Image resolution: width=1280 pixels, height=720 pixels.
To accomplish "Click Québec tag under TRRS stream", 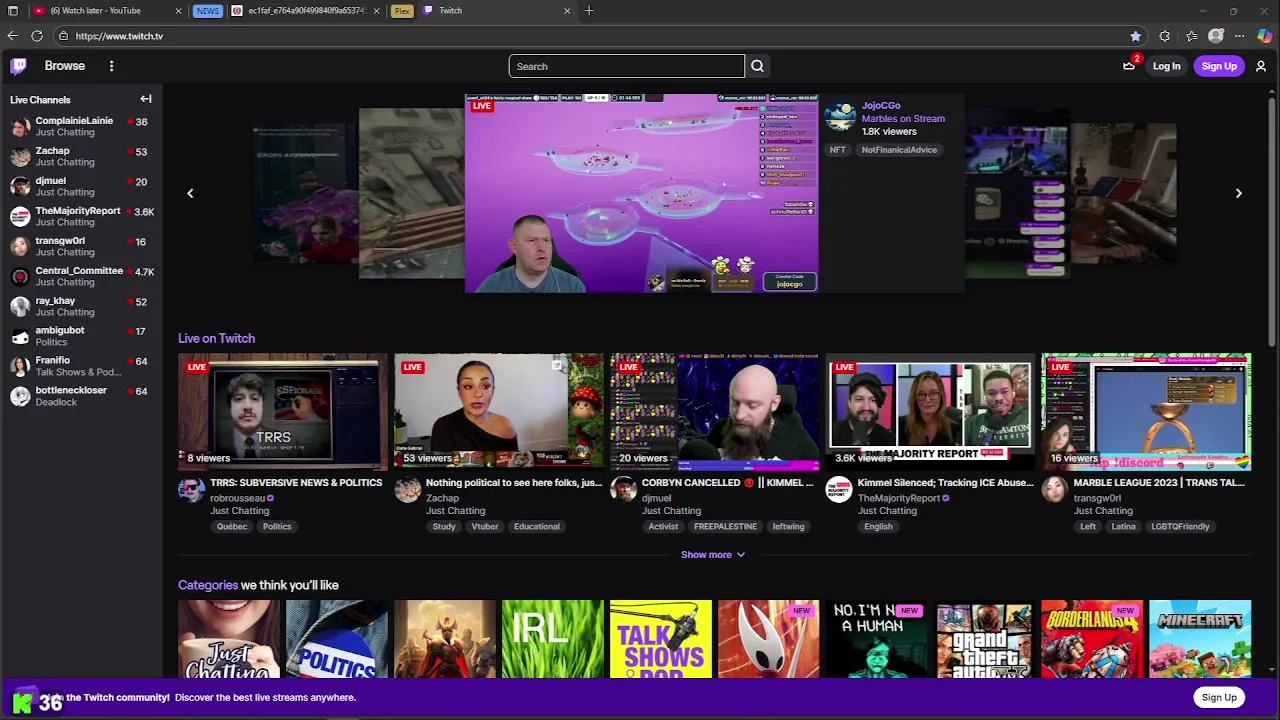I will tap(232, 527).
